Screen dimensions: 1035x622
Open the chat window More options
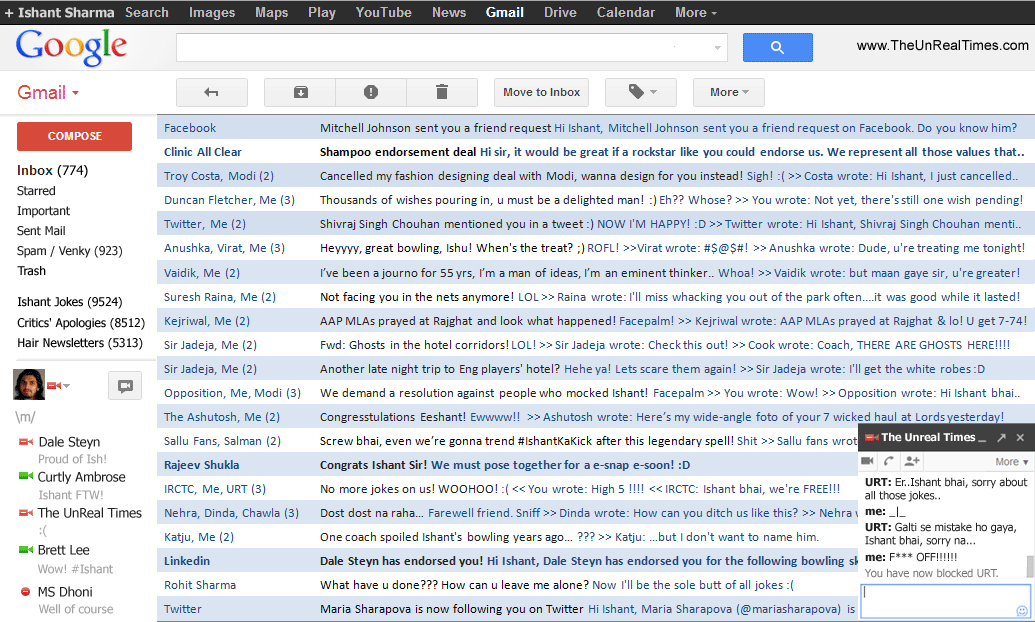pos(1011,462)
